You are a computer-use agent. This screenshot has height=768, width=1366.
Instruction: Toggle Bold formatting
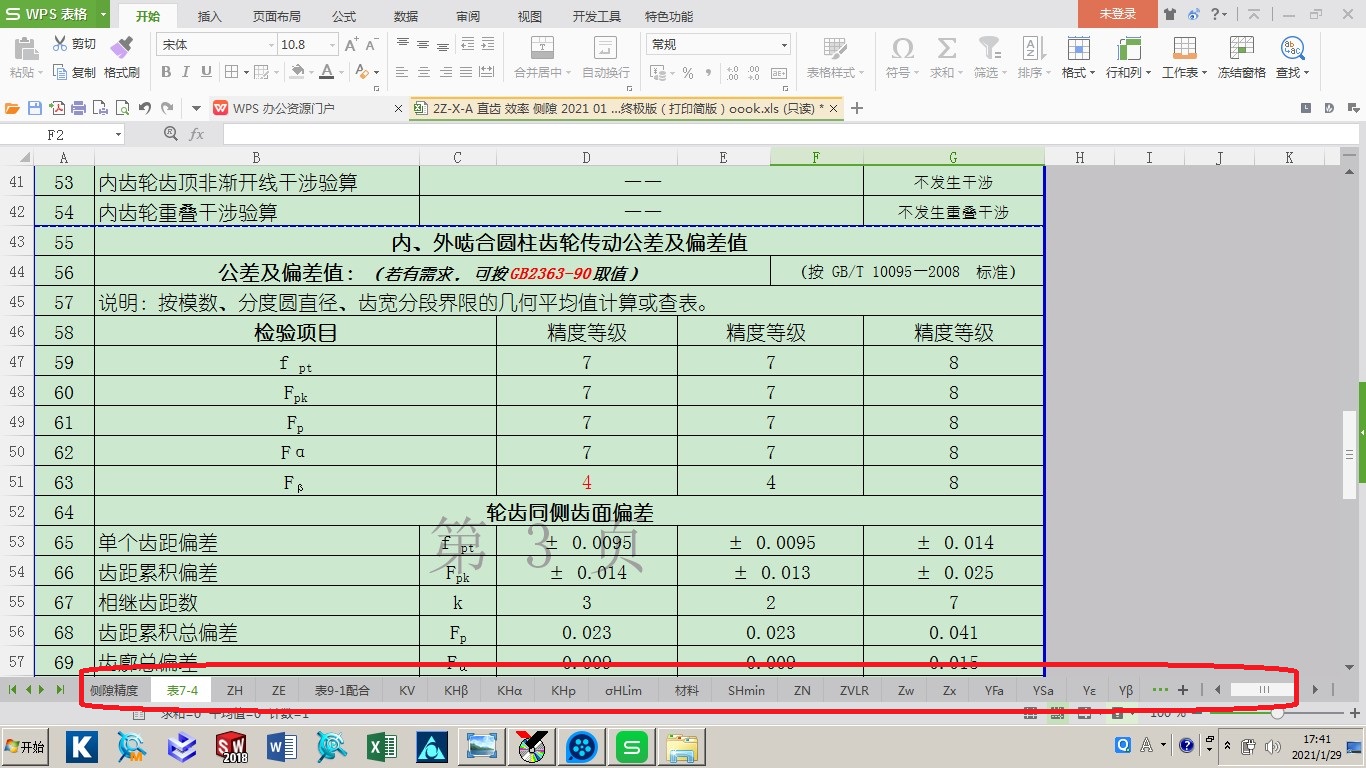click(166, 72)
